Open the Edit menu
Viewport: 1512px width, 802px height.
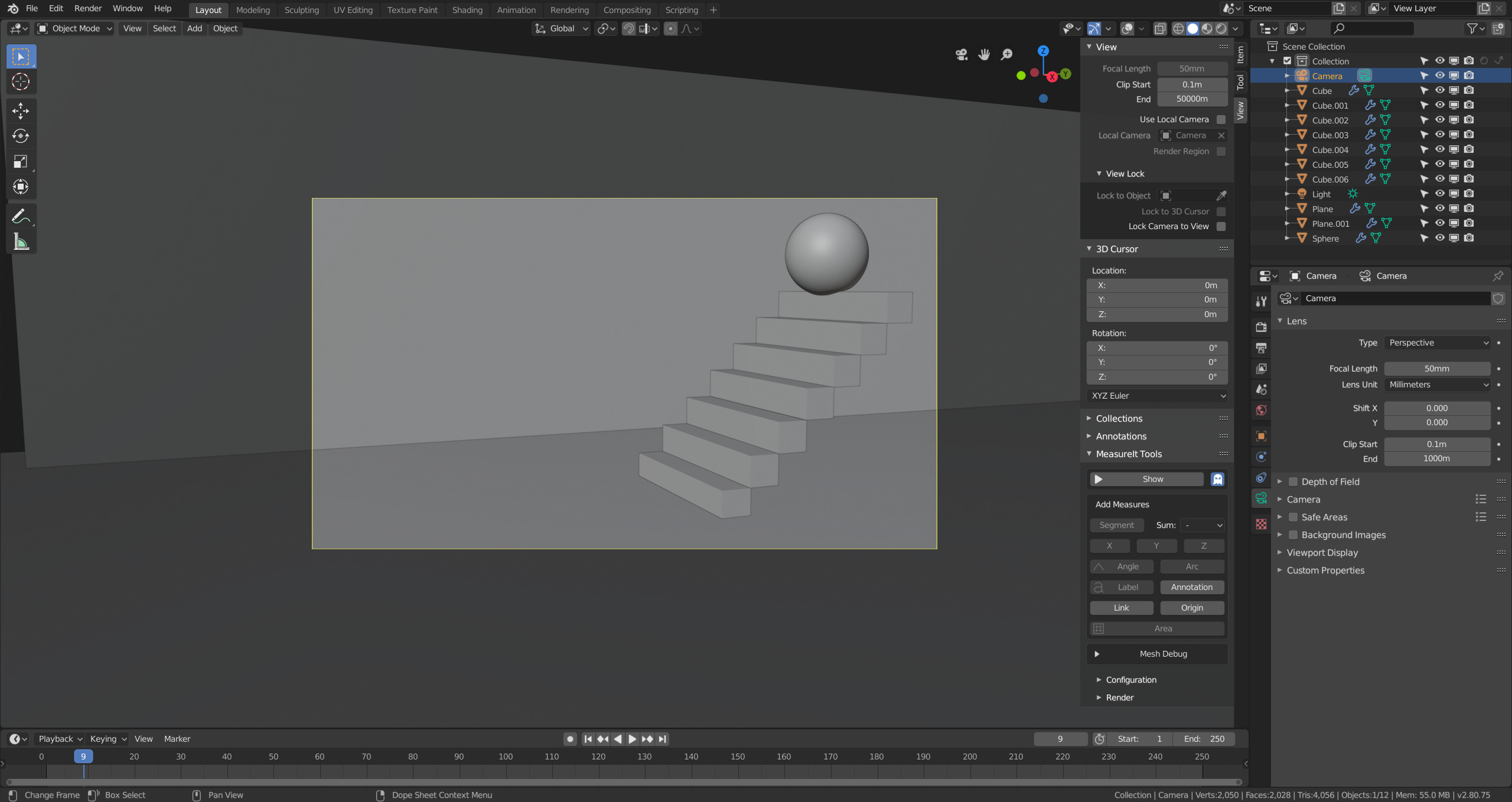pos(56,8)
